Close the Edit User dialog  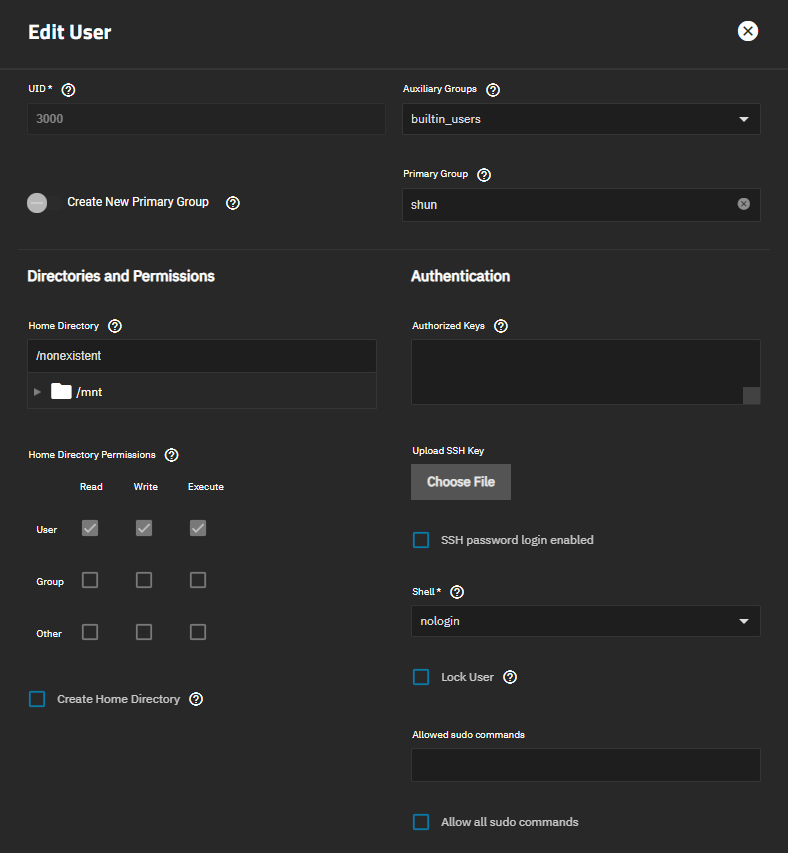pos(747,31)
